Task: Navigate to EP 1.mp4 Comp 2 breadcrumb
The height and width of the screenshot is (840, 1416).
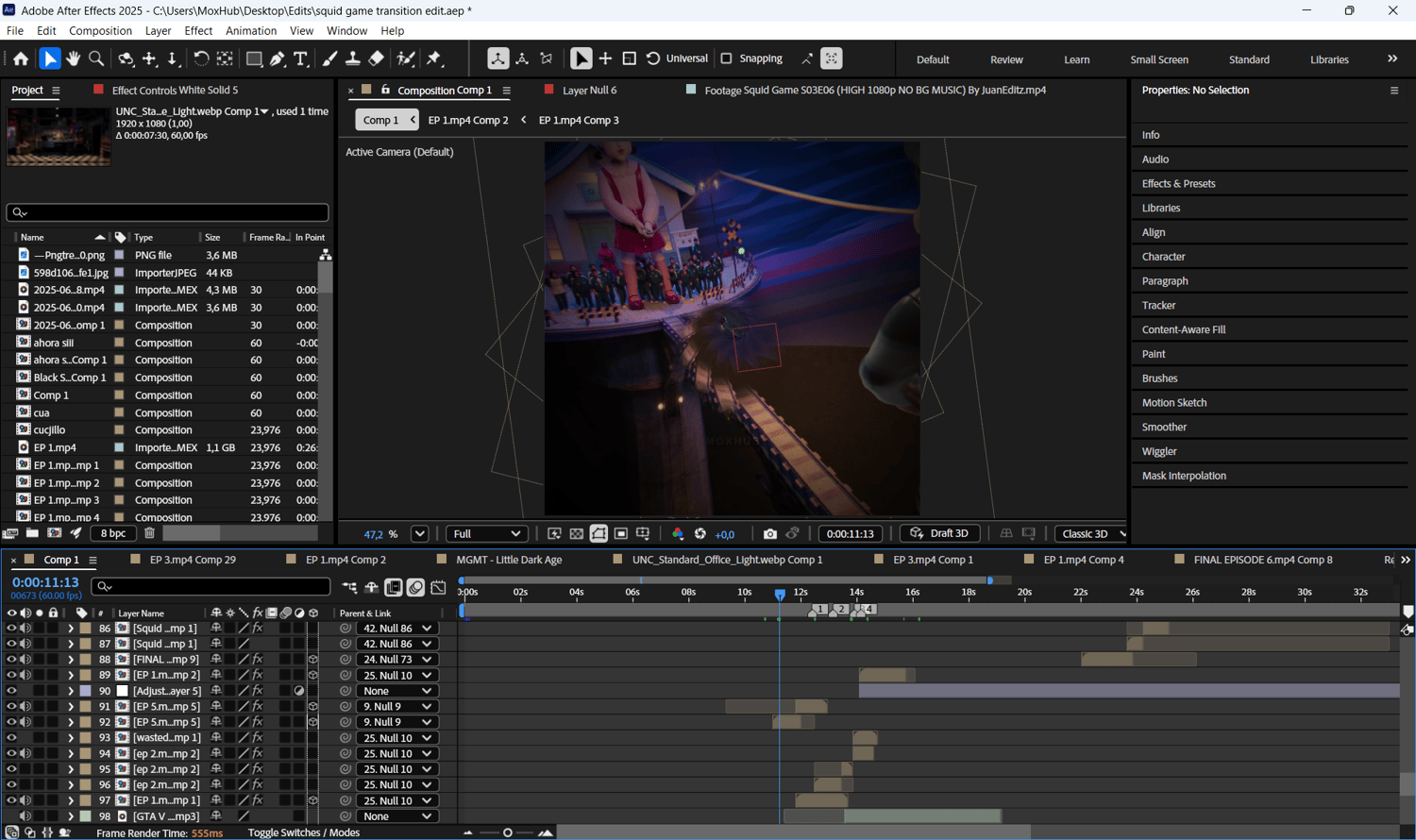Action: 468,120
